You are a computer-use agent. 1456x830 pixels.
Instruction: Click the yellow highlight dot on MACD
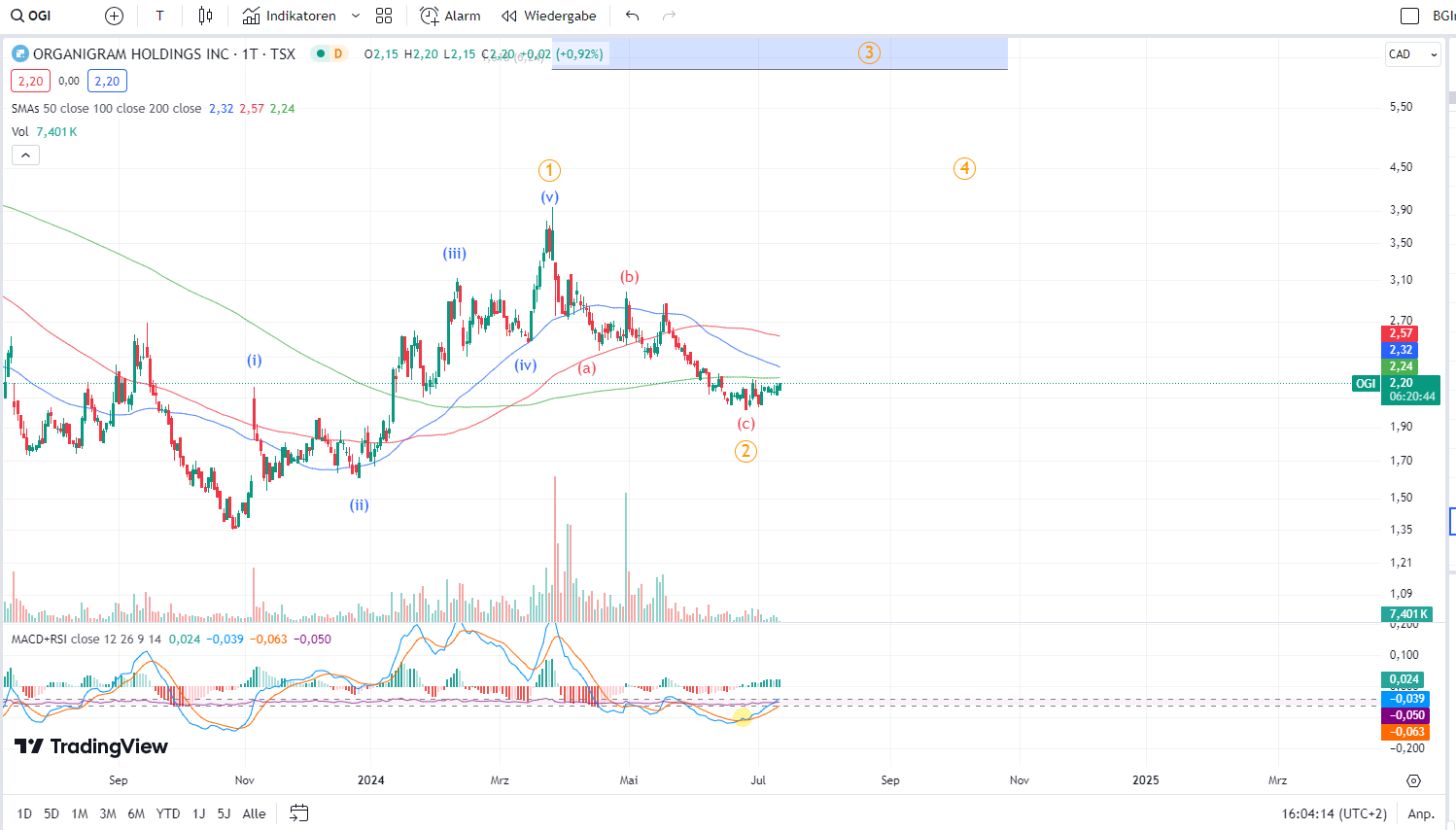tap(743, 717)
